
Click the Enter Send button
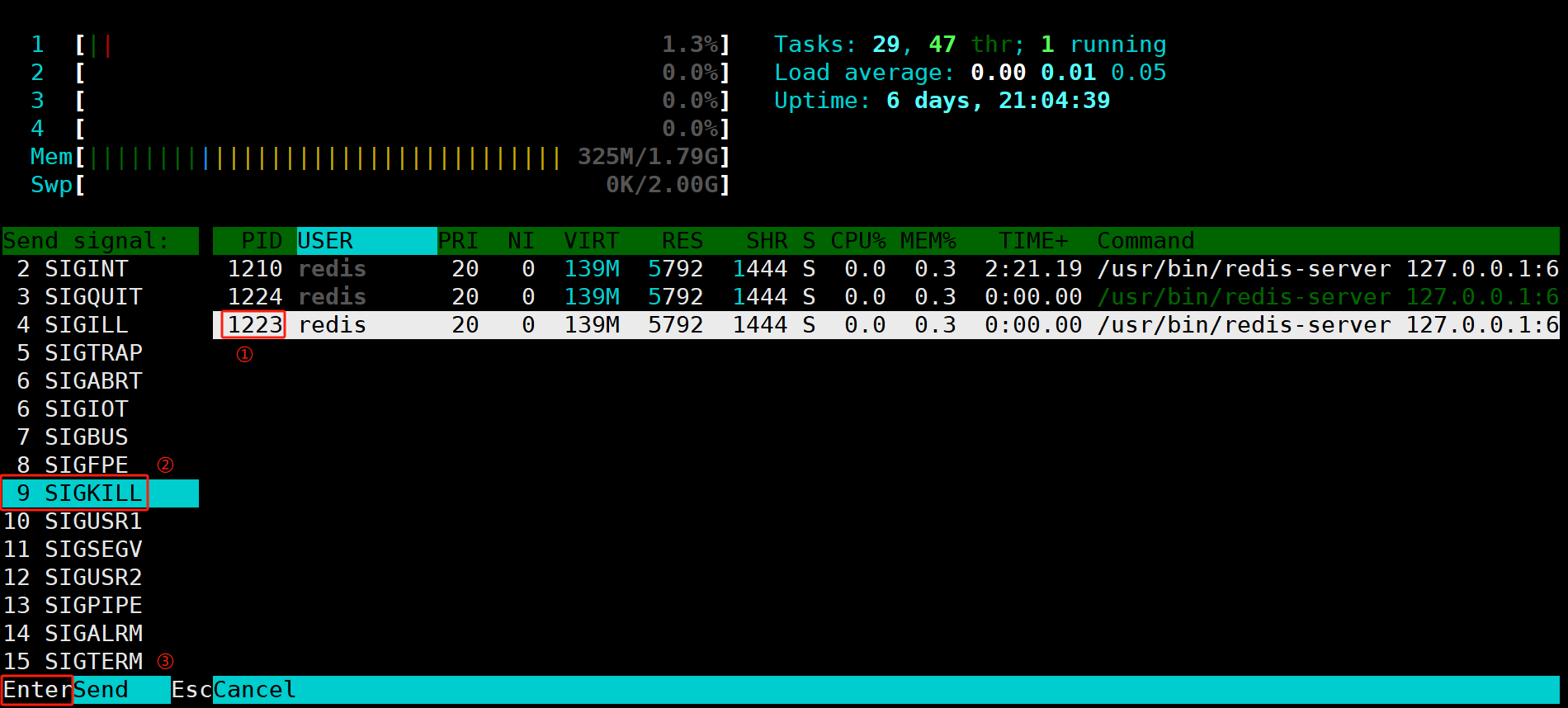pos(66,690)
